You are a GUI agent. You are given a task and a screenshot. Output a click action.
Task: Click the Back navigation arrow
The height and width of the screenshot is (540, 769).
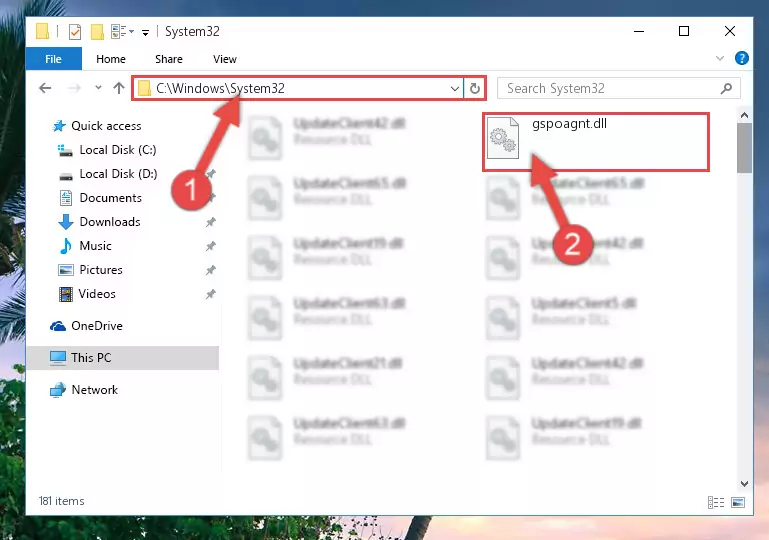[x=45, y=88]
